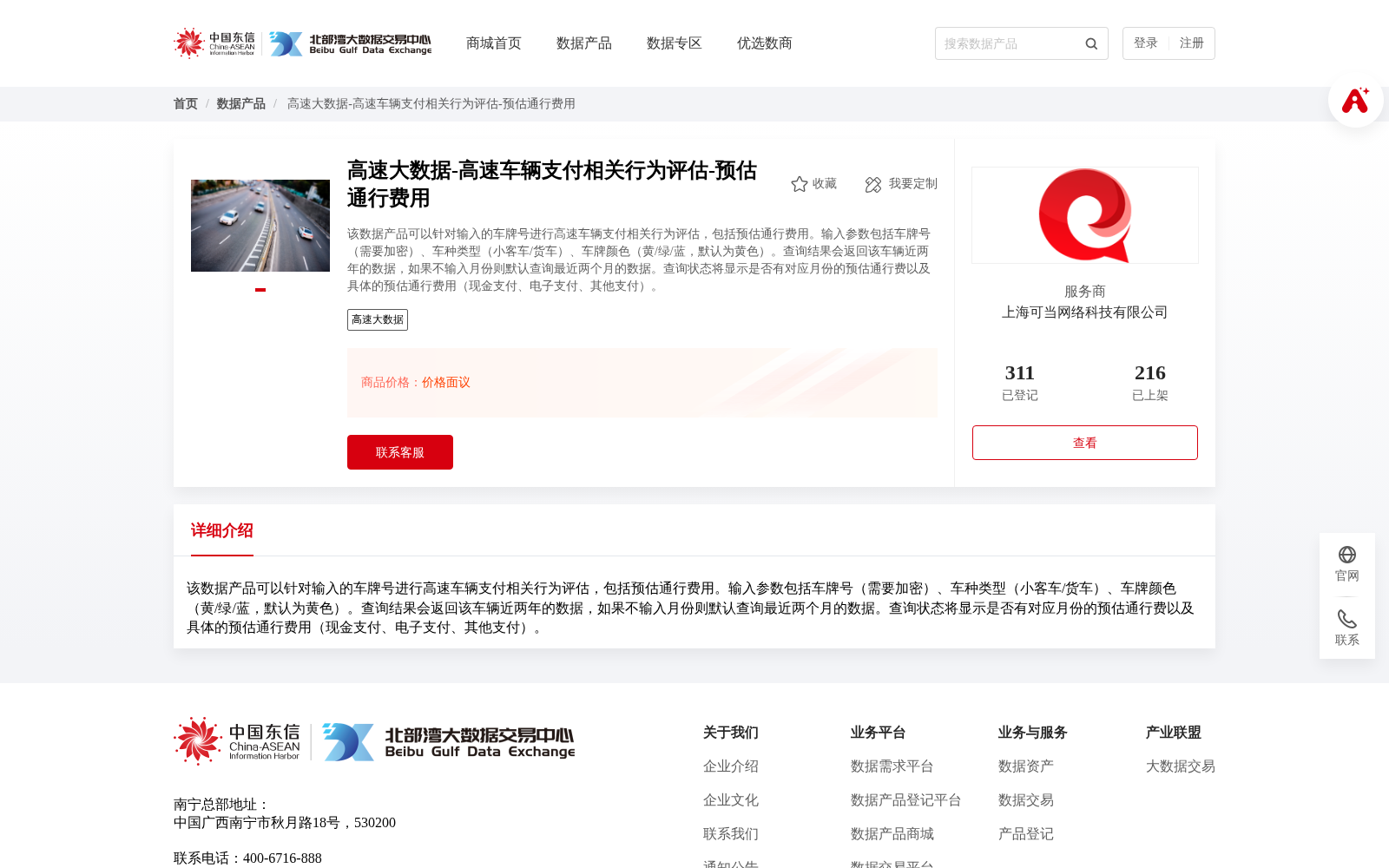Click the 311 已登记 count

1020,382
